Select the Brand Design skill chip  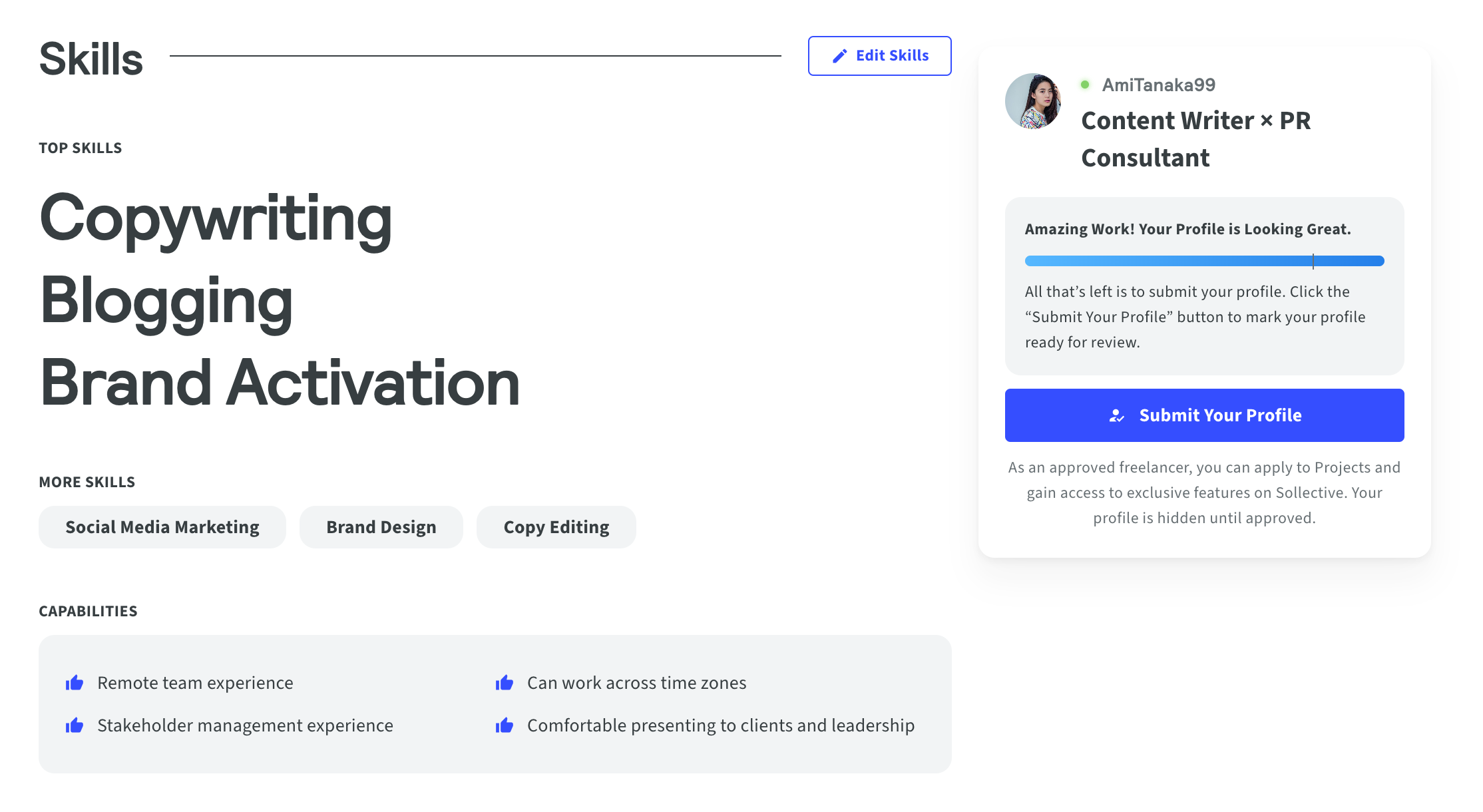(x=381, y=527)
